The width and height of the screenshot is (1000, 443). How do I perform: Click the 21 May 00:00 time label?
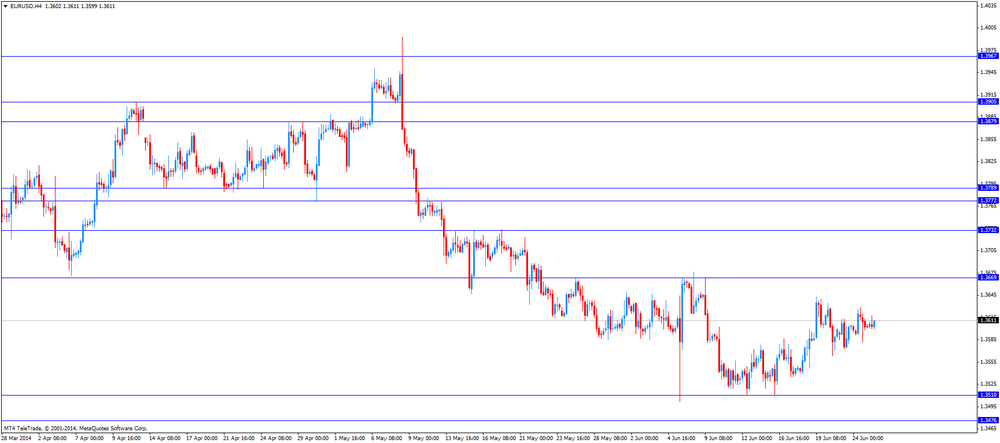coord(536,439)
